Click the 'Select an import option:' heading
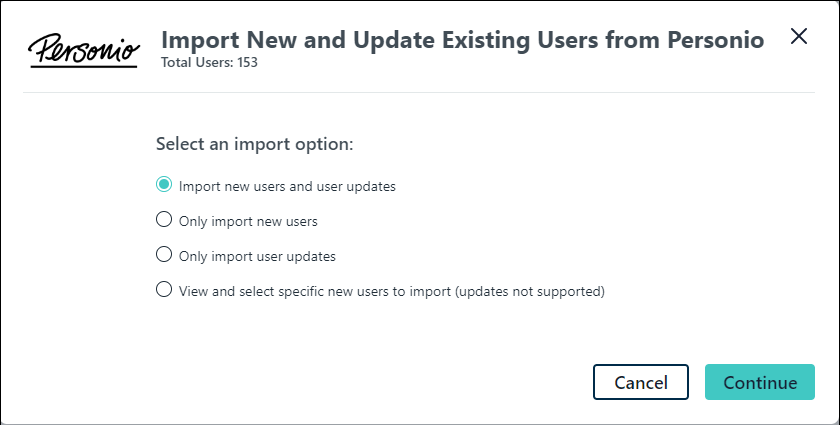This screenshot has width=840, height=425. pyautogui.click(x=255, y=144)
